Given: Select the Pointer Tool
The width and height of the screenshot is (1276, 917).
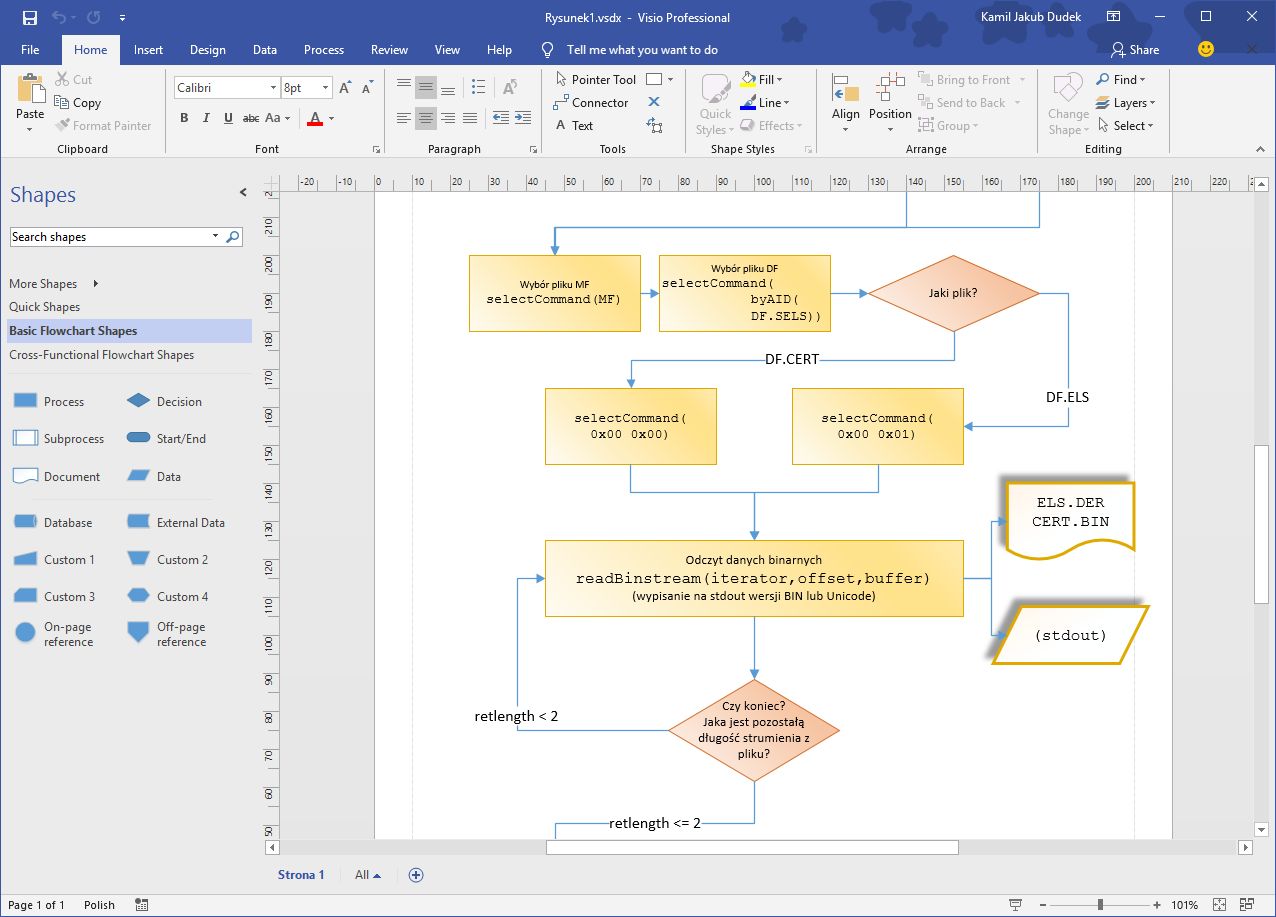Looking at the screenshot, I should point(594,80).
